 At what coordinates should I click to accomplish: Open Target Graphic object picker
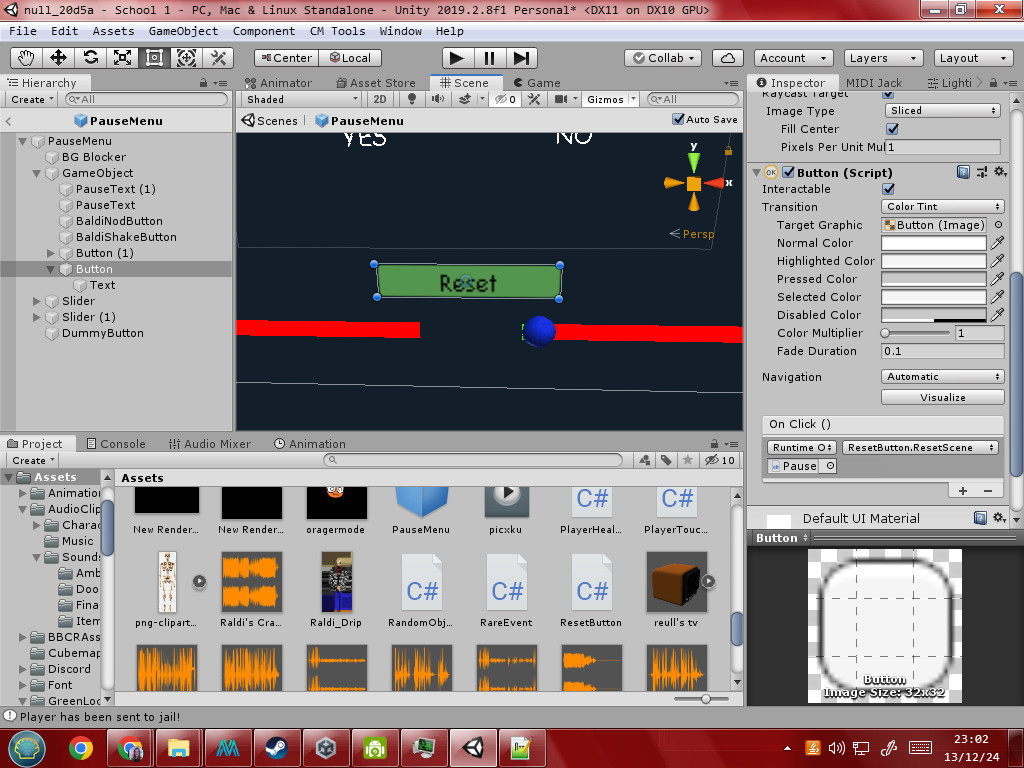999,225
